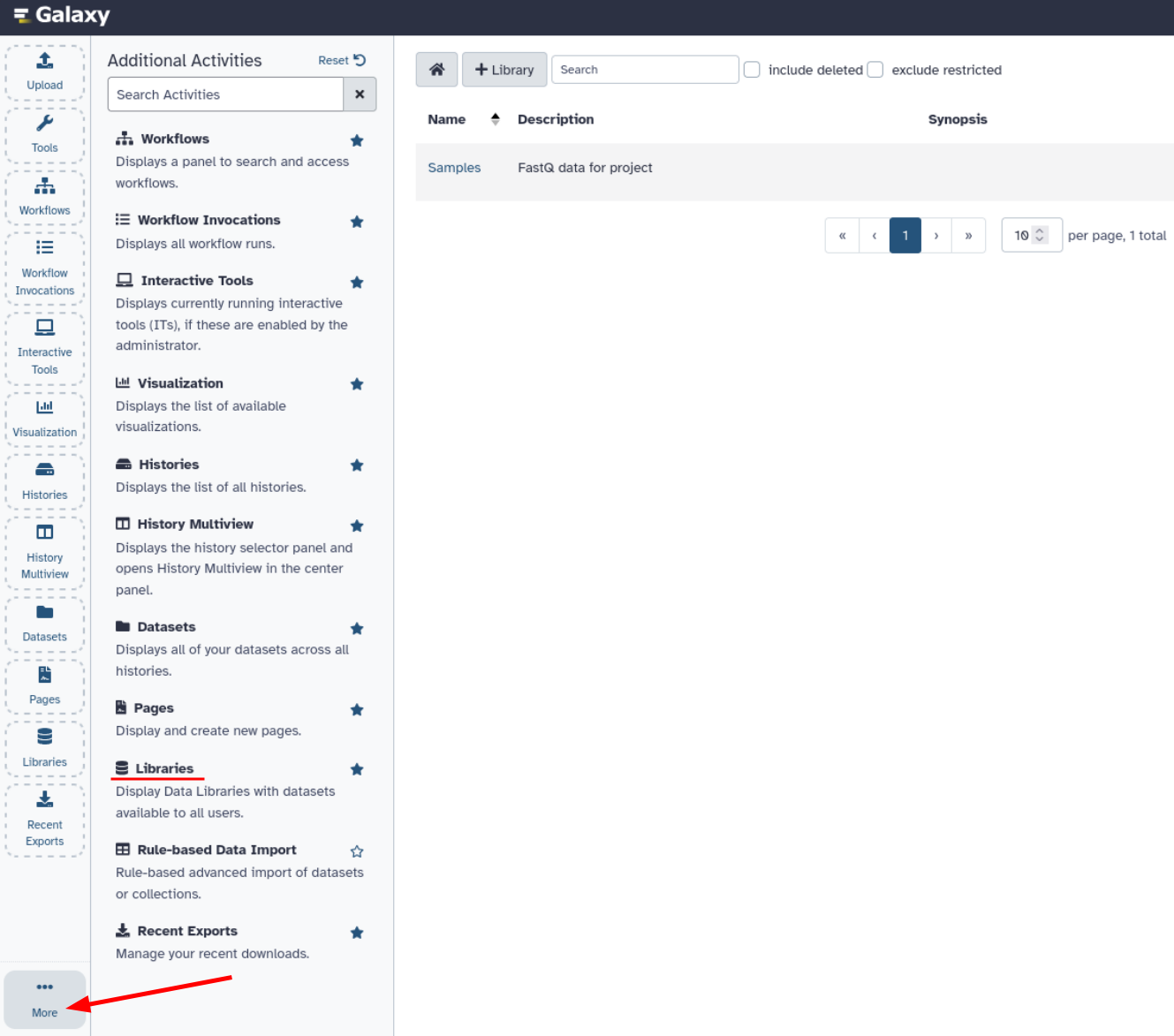Open Datasets in the activity bar
Image resolution: width=1174 pixels, height=1036 pixels.
pos(44,624)
